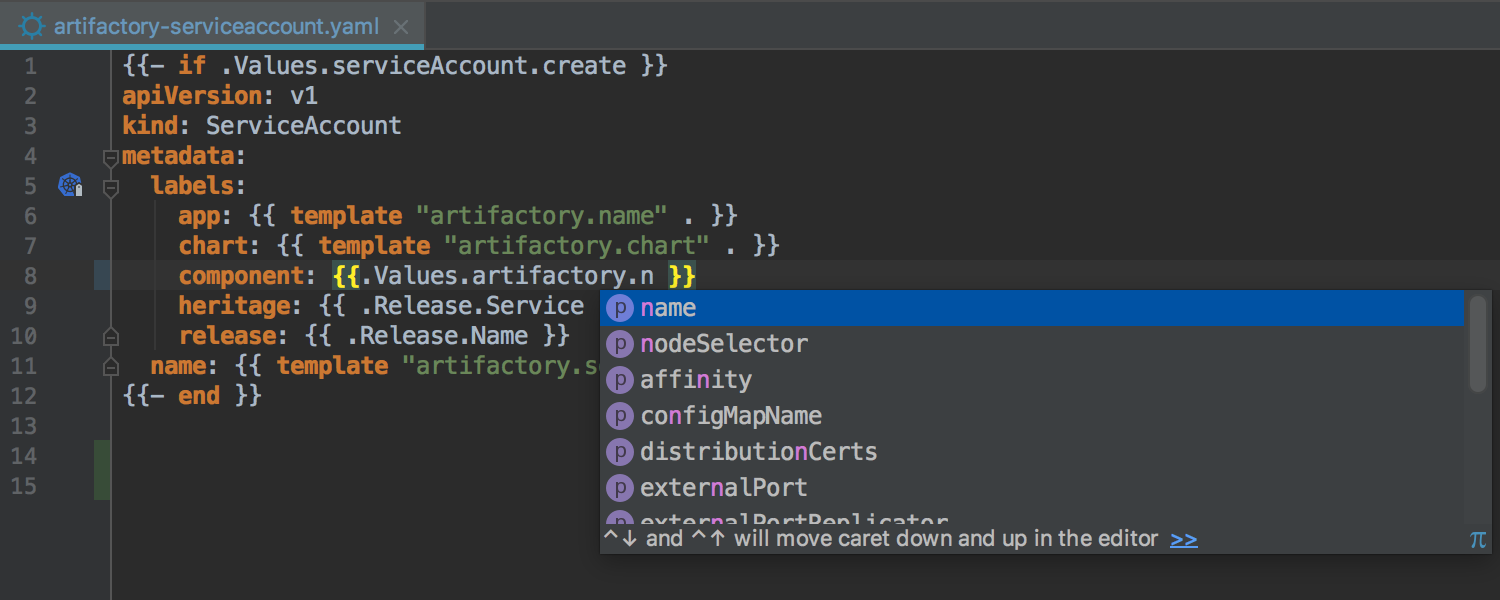
Task: Collapse the metadata block fold marker
Action: tap(111, 157)
